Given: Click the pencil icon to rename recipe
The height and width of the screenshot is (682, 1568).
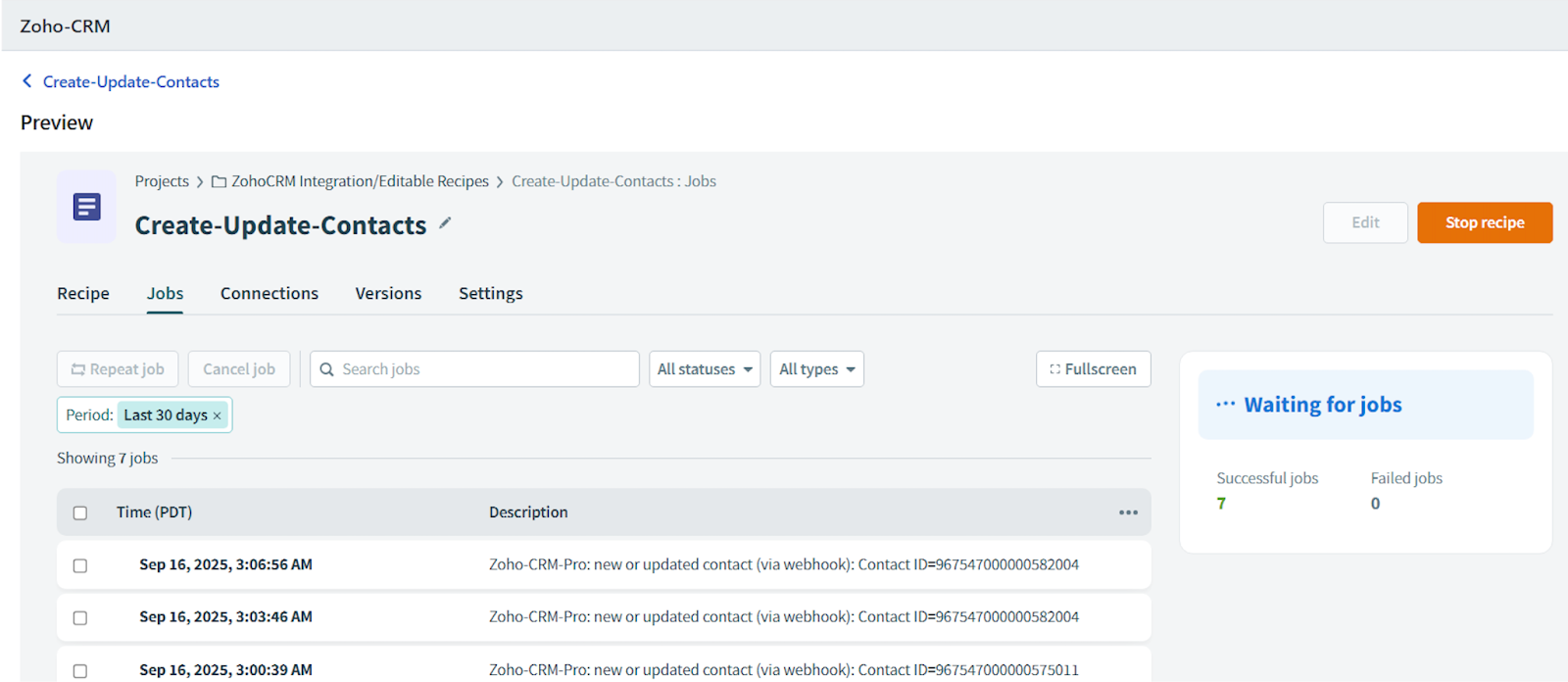Looking at the screenshot, I should [x=445, y=223].
